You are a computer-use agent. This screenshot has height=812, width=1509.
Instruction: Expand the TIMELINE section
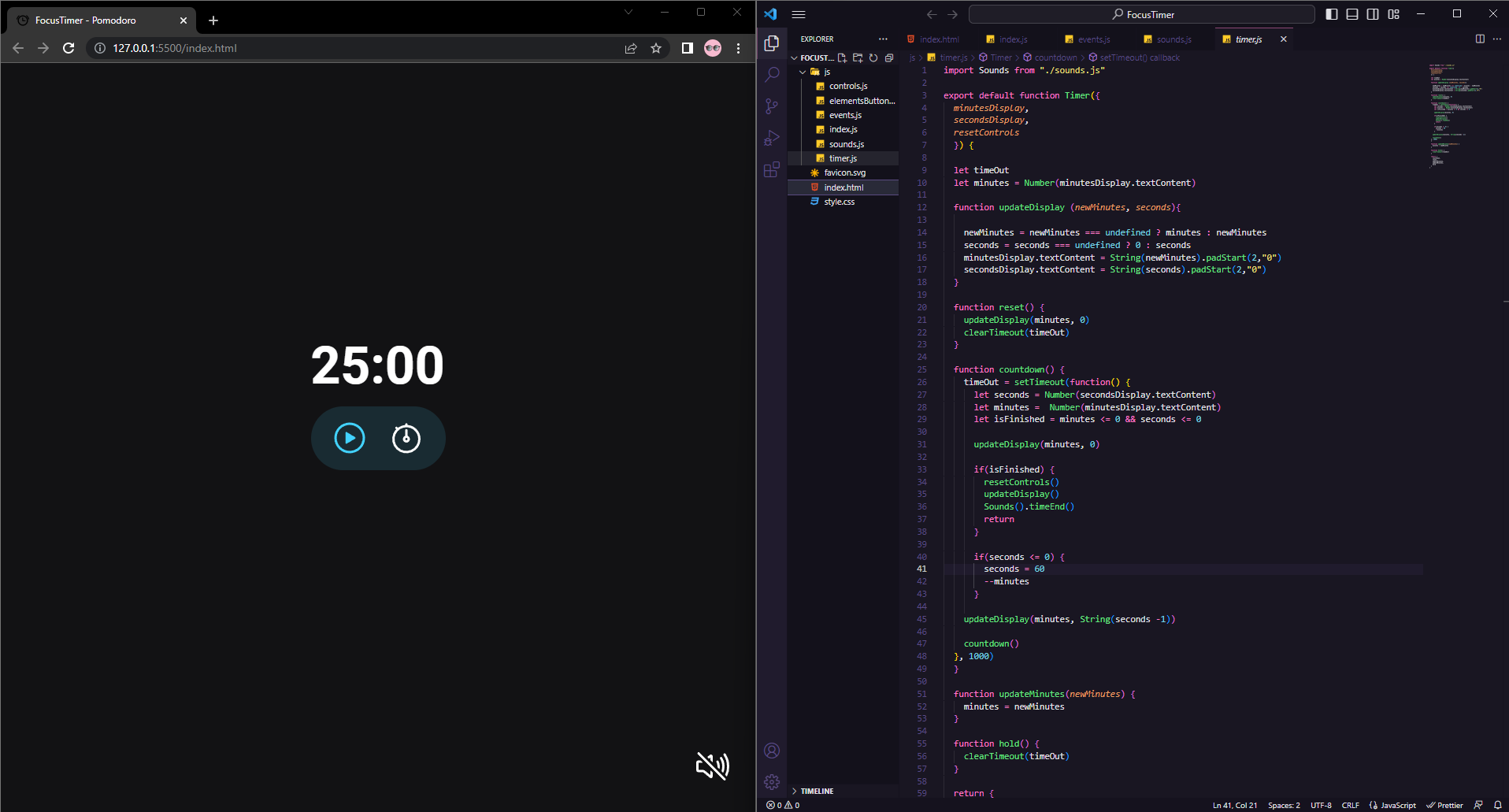coord(817,791)
